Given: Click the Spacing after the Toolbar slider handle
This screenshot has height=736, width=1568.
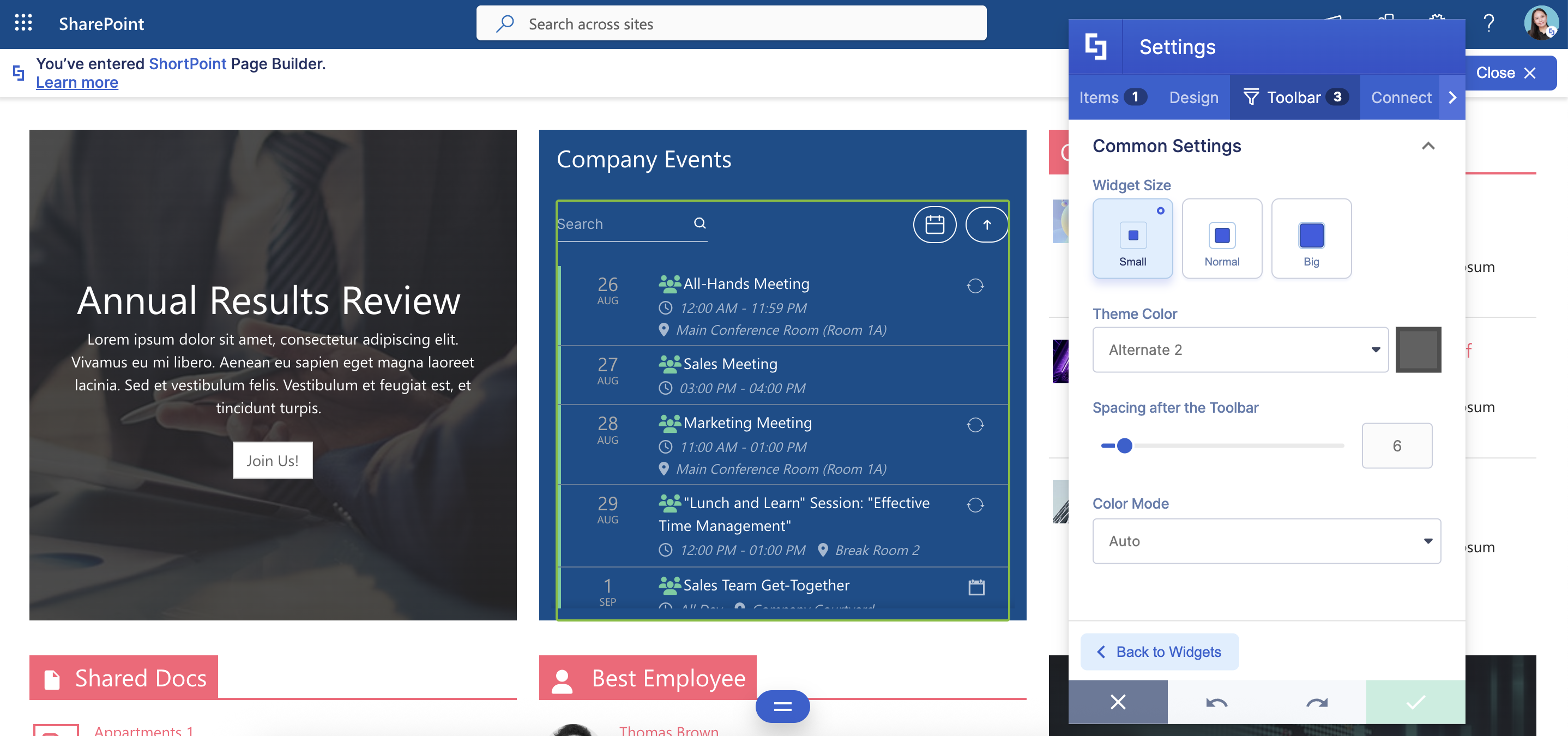Looking at the screenshot, I should [x=1124, y=446].
